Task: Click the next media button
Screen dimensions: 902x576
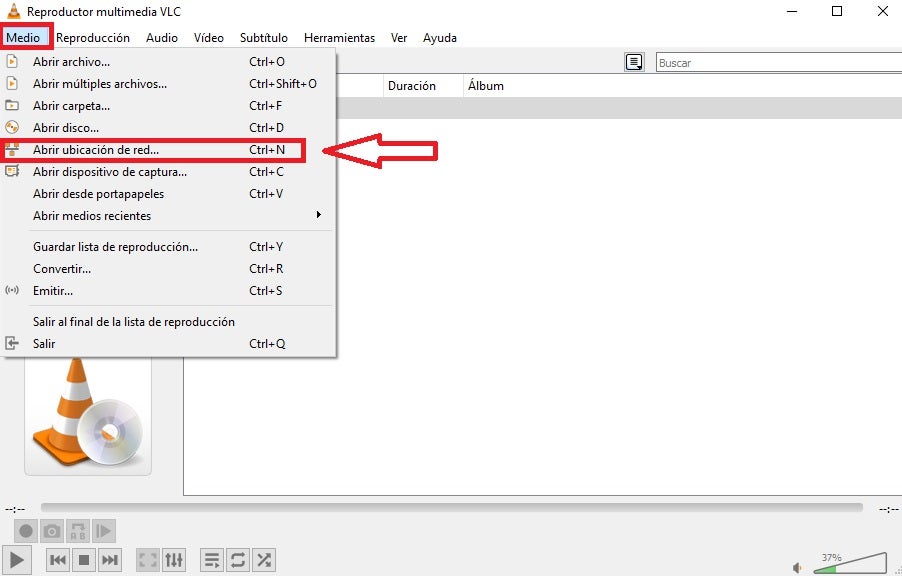Action: [x=110, y=559]
